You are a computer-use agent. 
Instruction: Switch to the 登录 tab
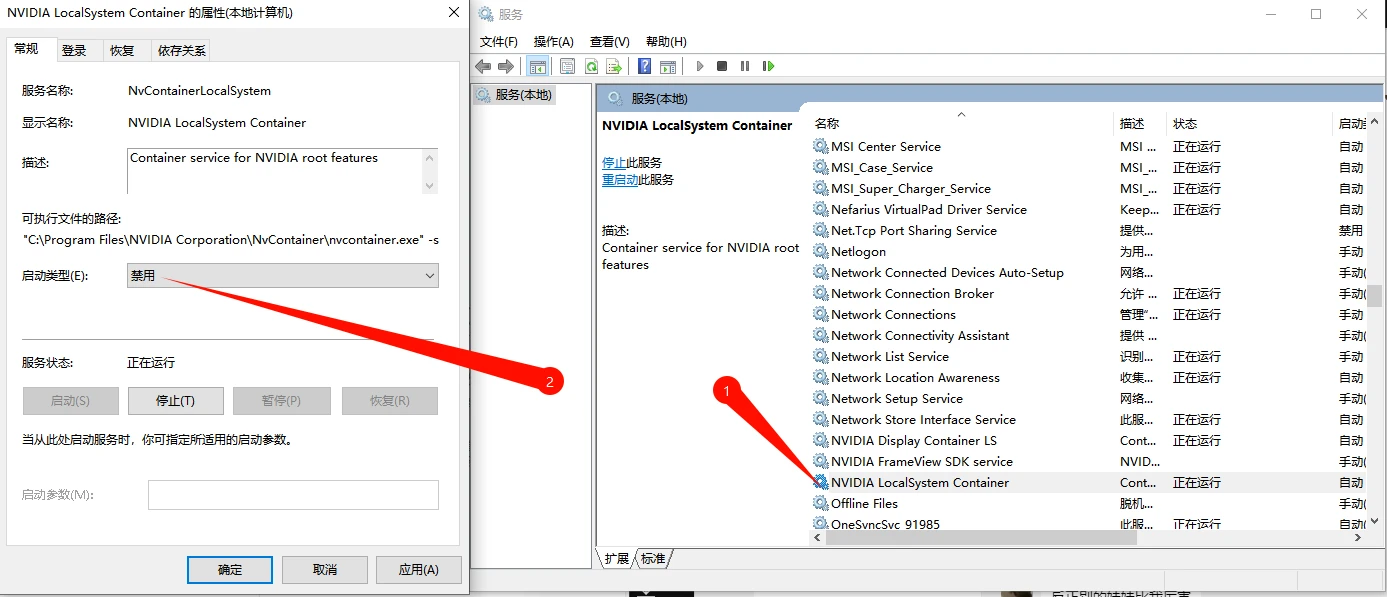(74, 50)
